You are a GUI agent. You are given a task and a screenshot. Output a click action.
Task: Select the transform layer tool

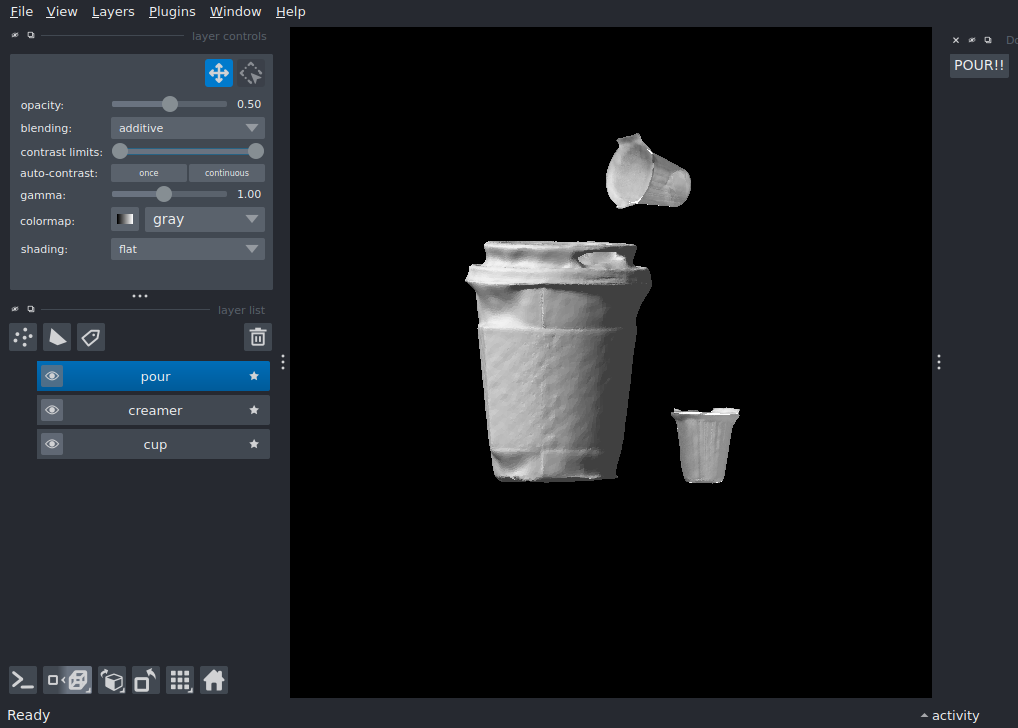[x=250, y=72]
